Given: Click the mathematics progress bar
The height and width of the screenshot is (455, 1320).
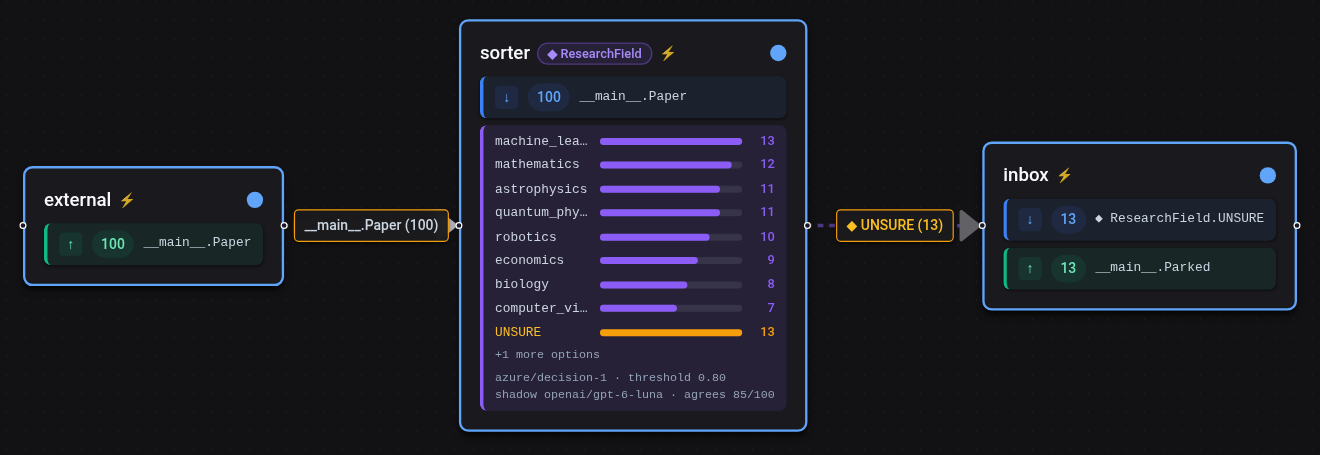Looking at the screenshot, I should [x=671, y=165].
